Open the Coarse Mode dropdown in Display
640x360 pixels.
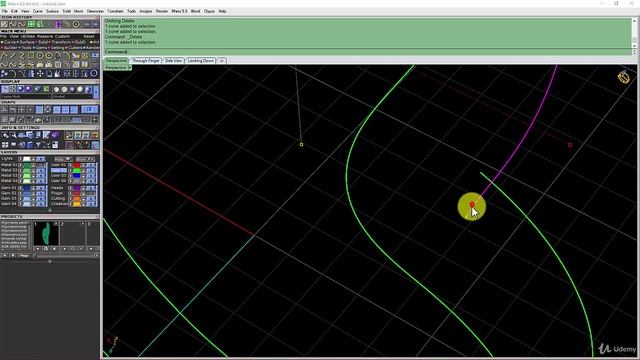click(x=26, y=97)
